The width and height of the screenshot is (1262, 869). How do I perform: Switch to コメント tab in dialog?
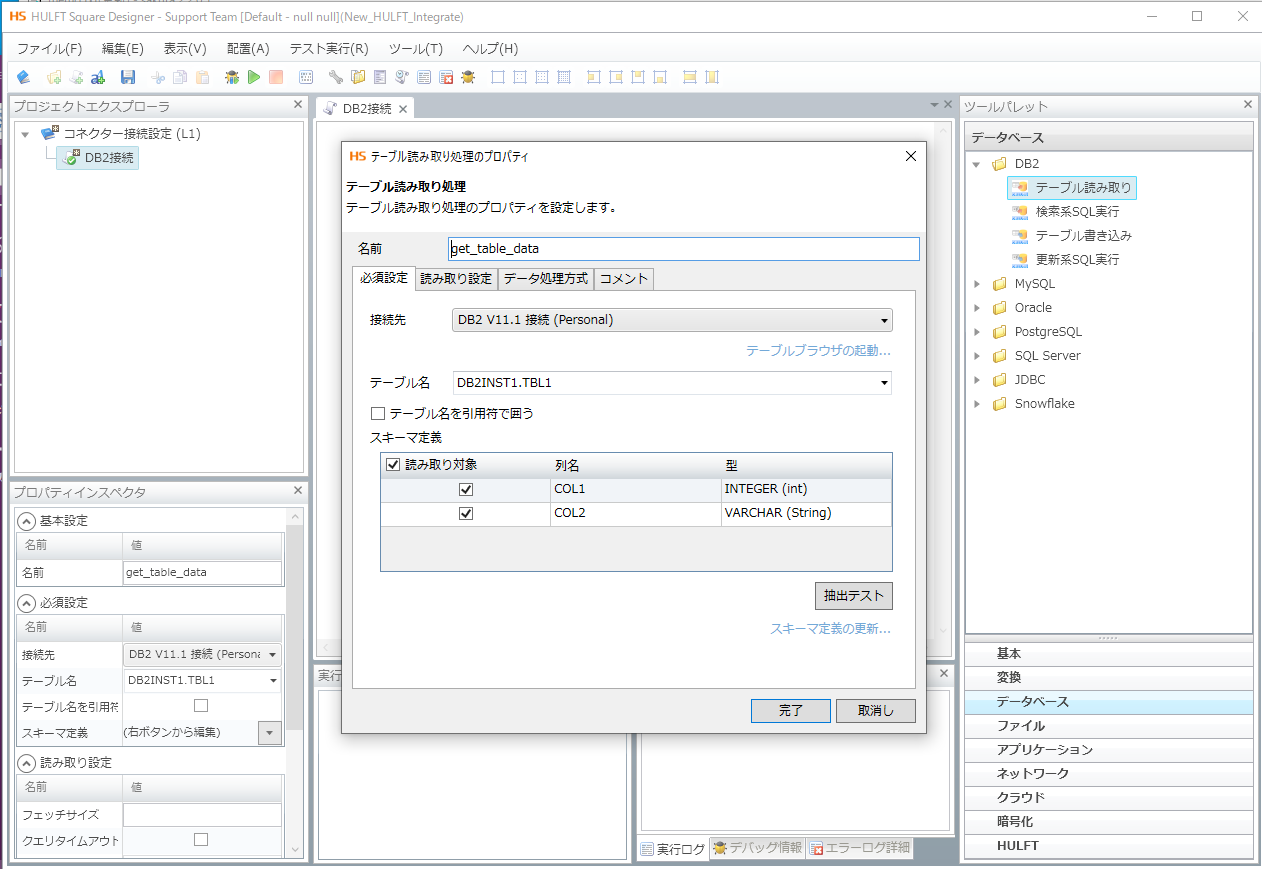[624, 279]
